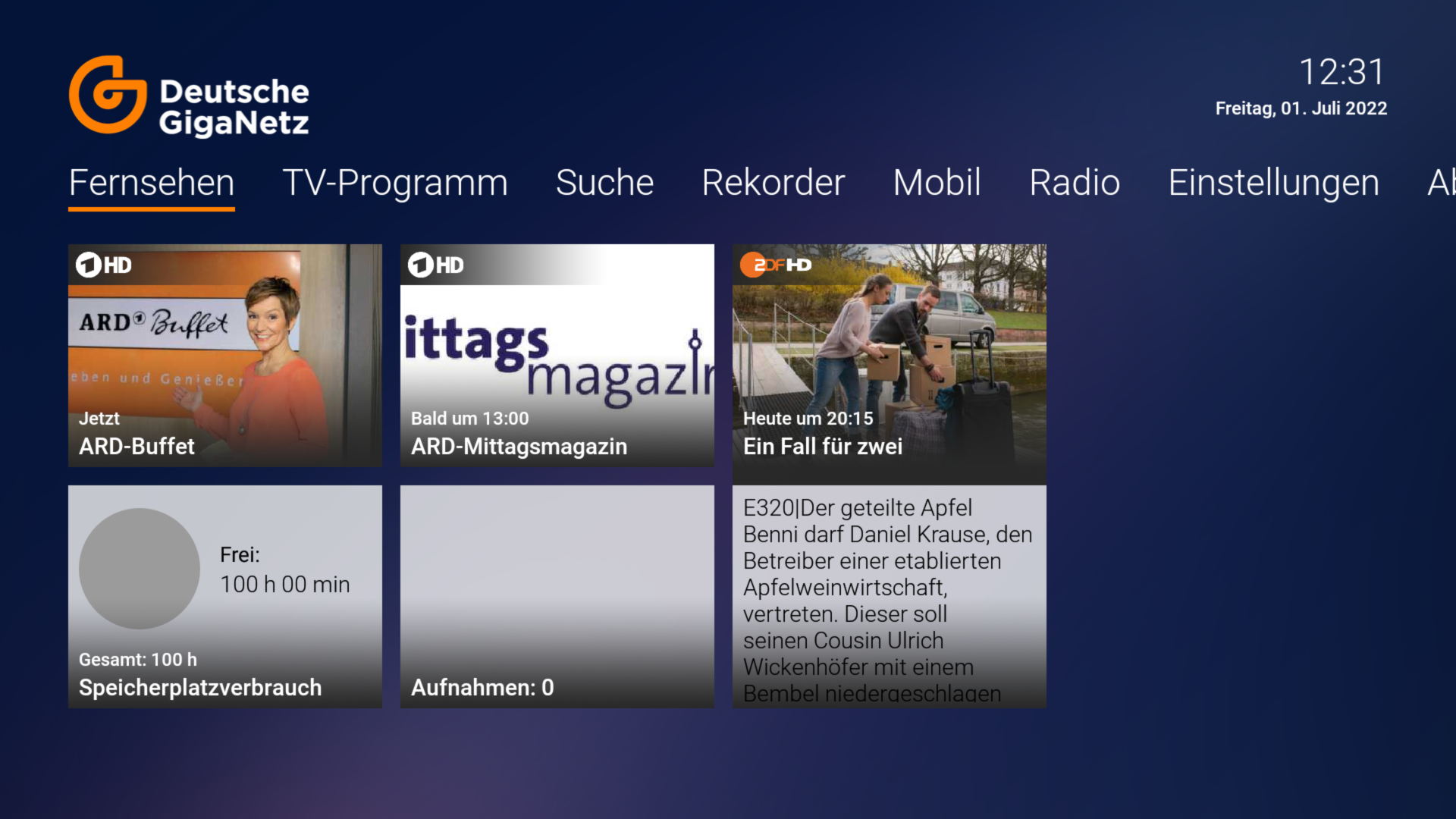1456x819 pixels.
Task: Select the ZDF HD logo on the movie tile
Action: [775, 265]
